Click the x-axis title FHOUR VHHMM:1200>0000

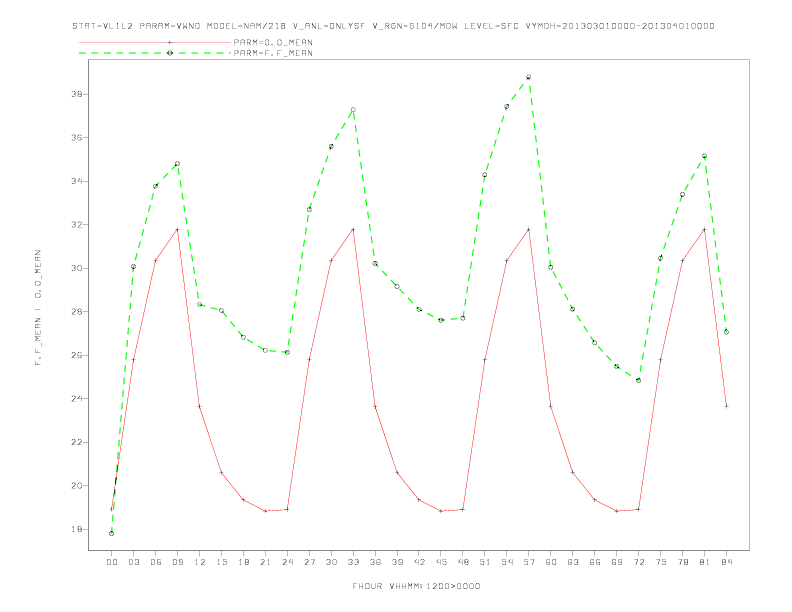coord(416,586)
